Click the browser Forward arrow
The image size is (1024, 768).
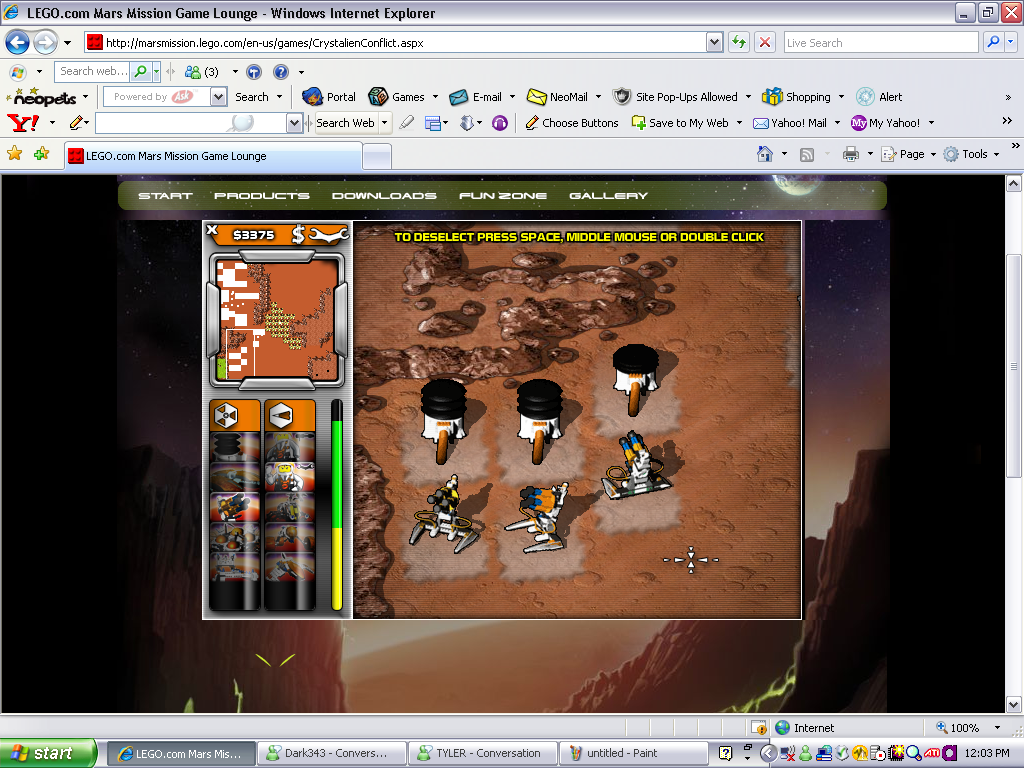[x=45, y=42]
